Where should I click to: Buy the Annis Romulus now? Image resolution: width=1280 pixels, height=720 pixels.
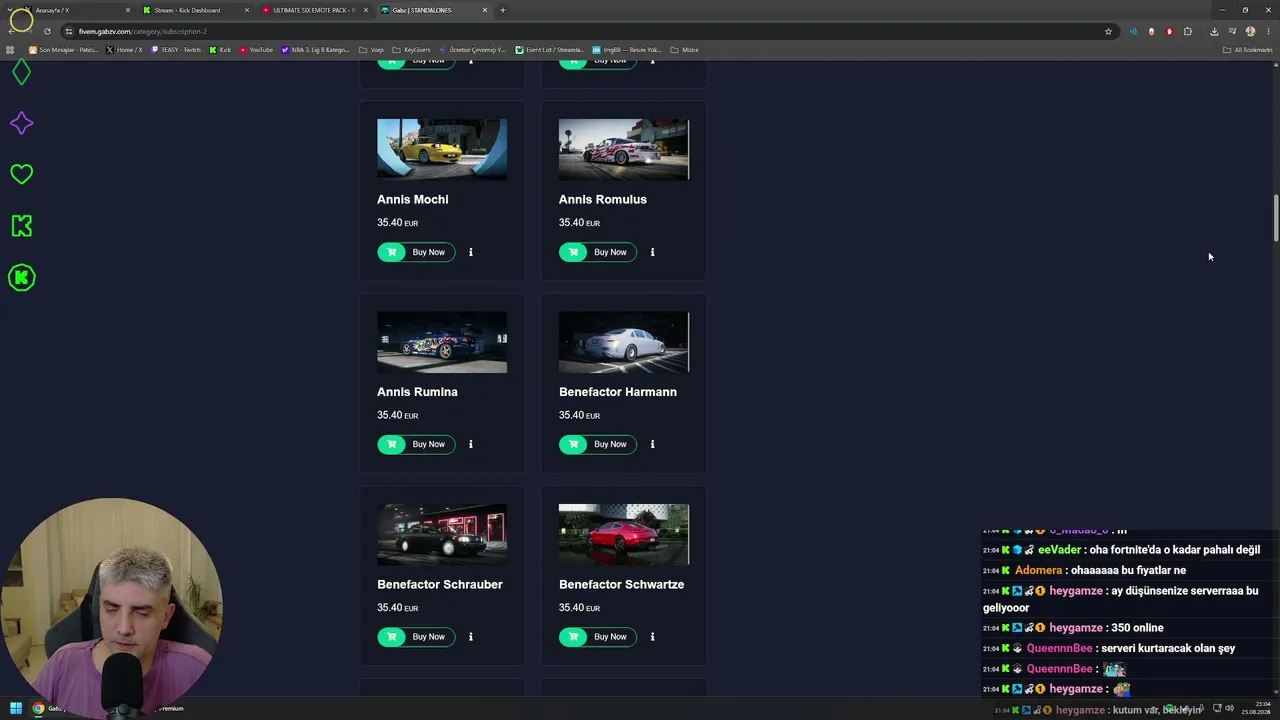[597, 252]
